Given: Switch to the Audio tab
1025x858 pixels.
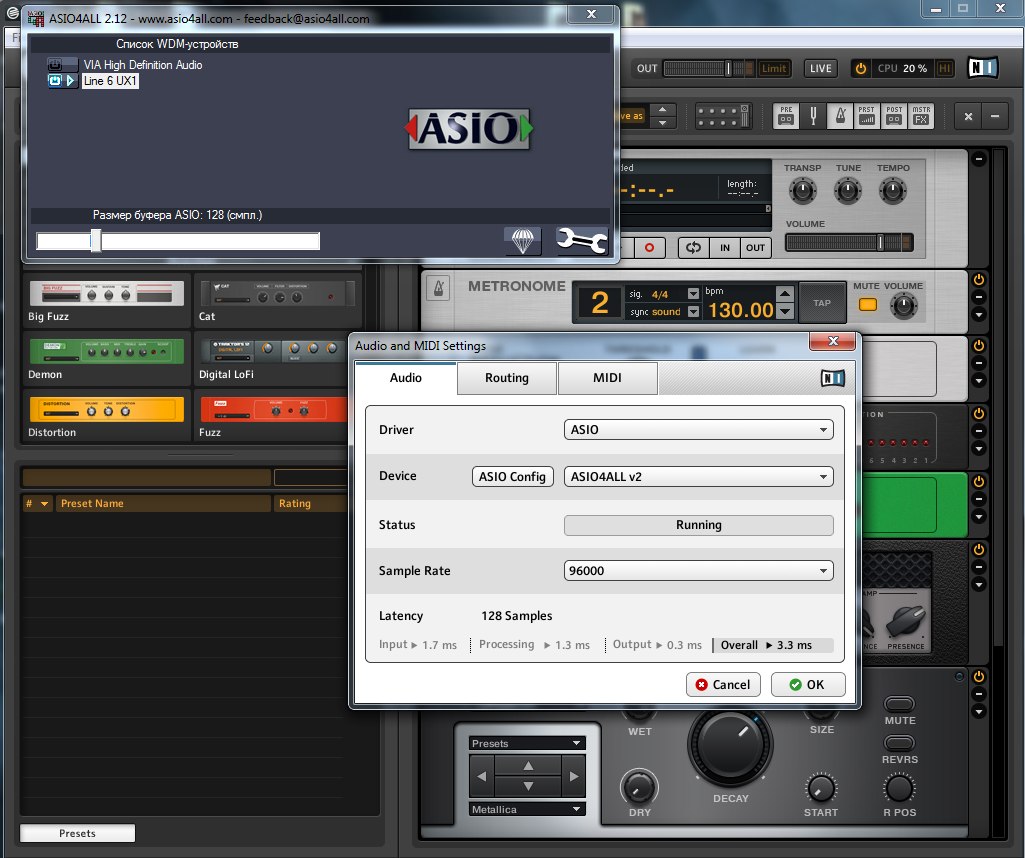Looking at the screenshot, I should [x=406, y=378].
